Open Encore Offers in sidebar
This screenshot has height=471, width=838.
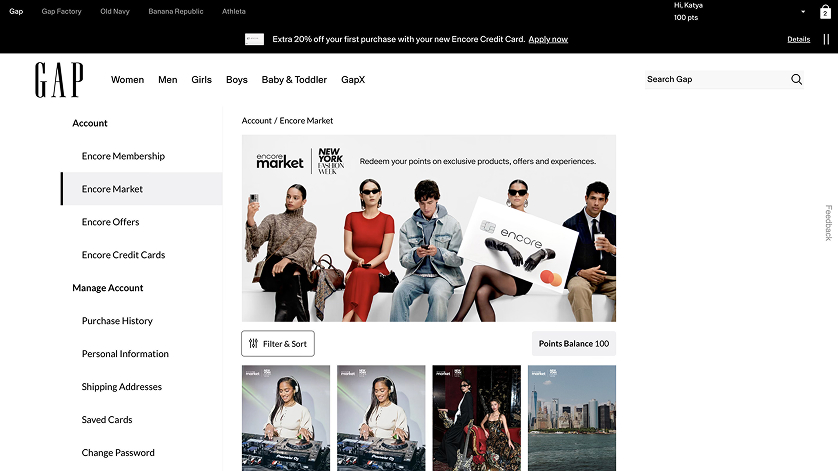click(x=111, y=222)
